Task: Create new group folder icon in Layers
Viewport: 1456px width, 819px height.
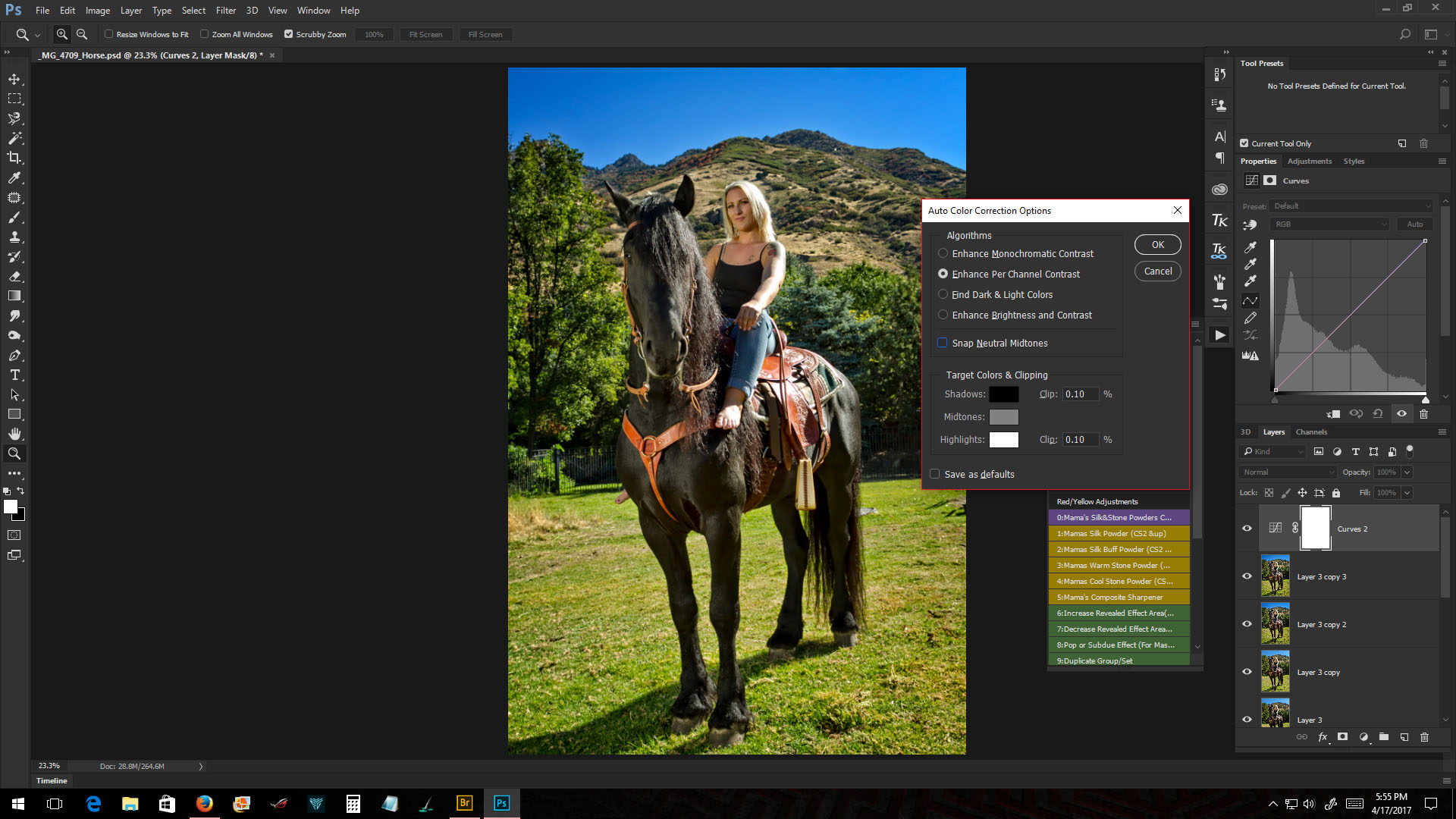Action: point(1384,736)
